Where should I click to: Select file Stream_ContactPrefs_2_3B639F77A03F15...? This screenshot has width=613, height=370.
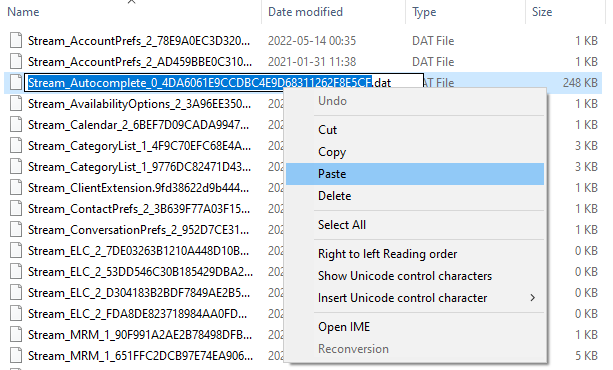139,209
